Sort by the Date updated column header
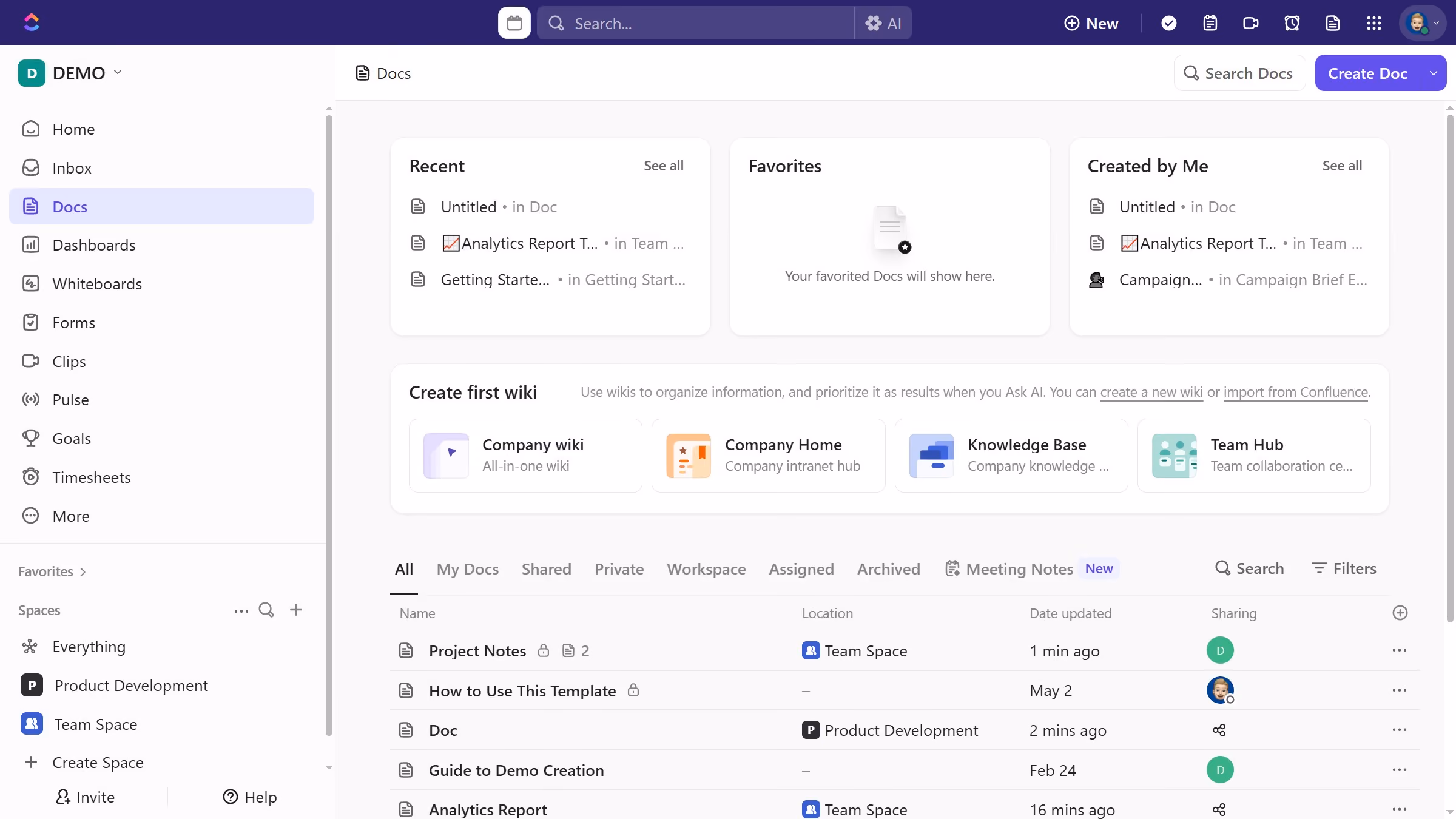Image resolution: width=1456 pixels, height=819 pixels. 1070,613
